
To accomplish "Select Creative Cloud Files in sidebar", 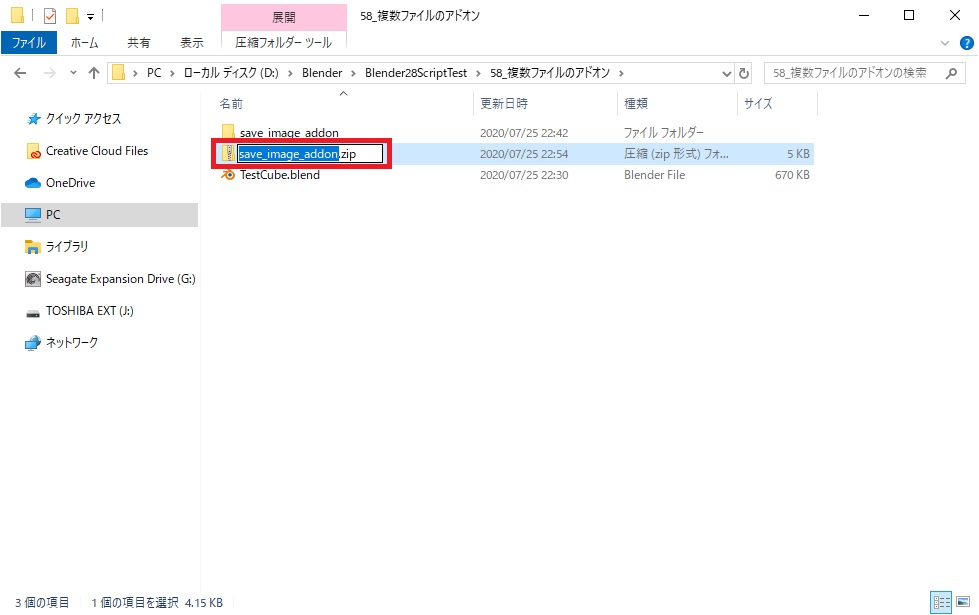I will pos(97,150).
